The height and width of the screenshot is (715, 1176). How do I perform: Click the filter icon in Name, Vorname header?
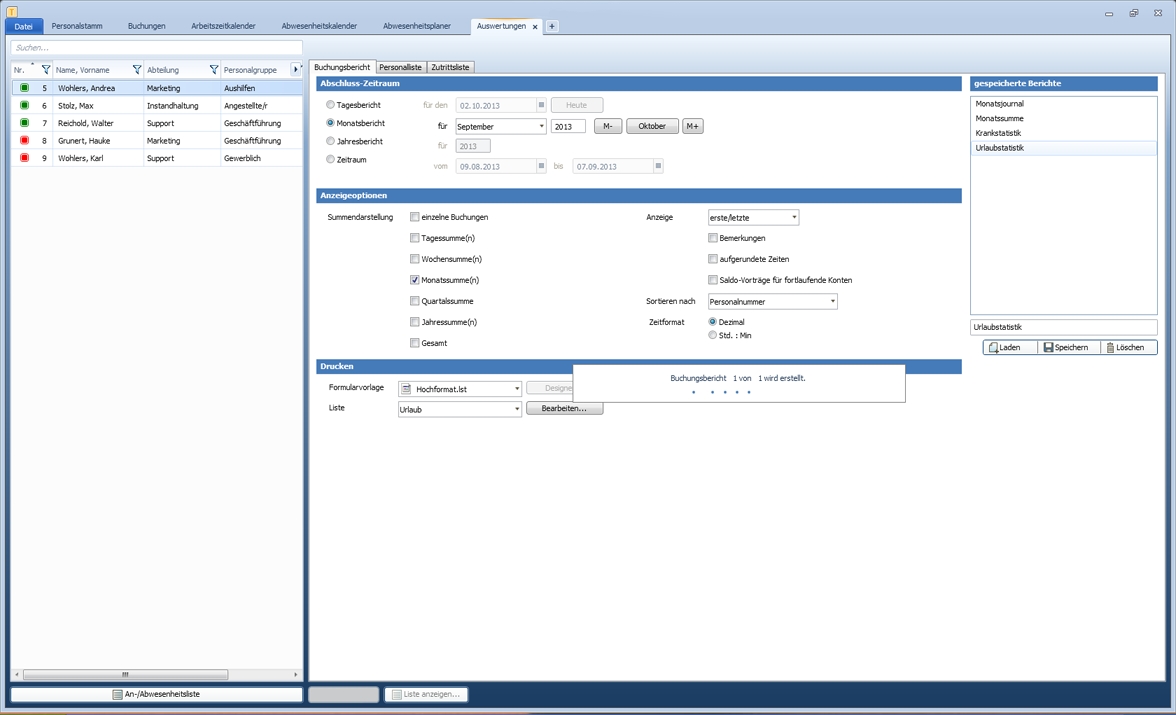coord(136,70)
